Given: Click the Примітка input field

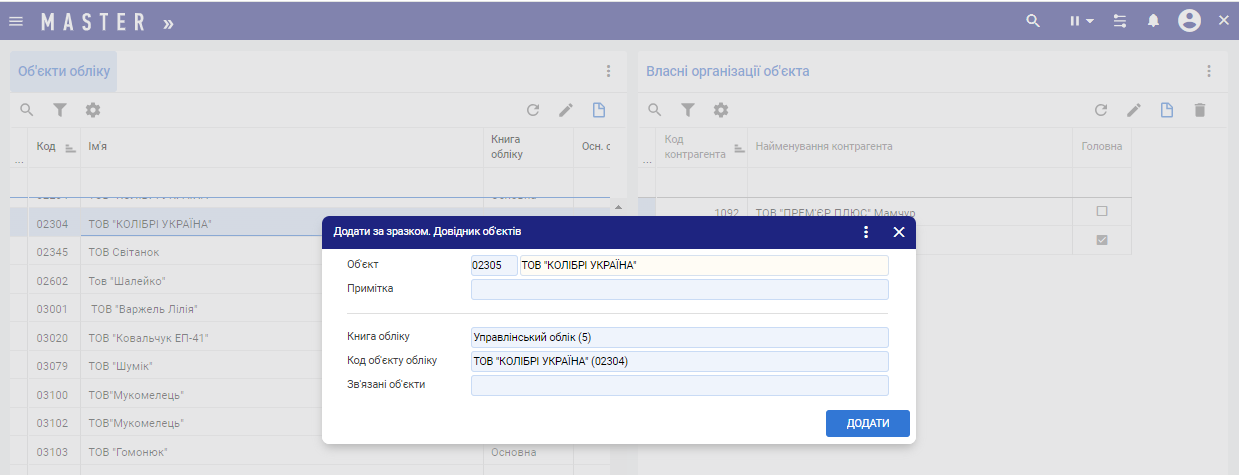Looking at the screenshot, I should click(x=679, y=290).
